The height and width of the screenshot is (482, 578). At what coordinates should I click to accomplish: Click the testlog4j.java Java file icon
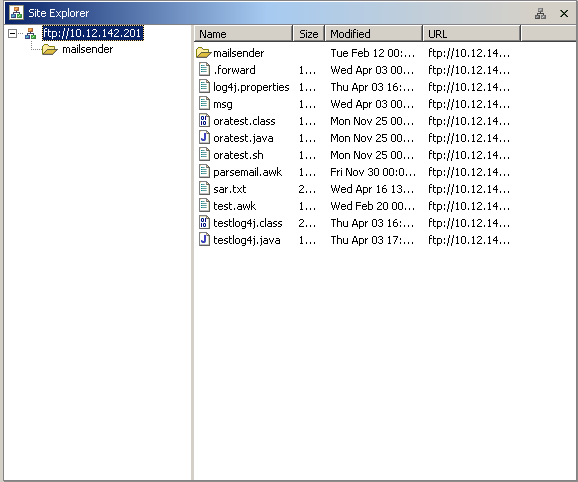(x=204, y=239)
